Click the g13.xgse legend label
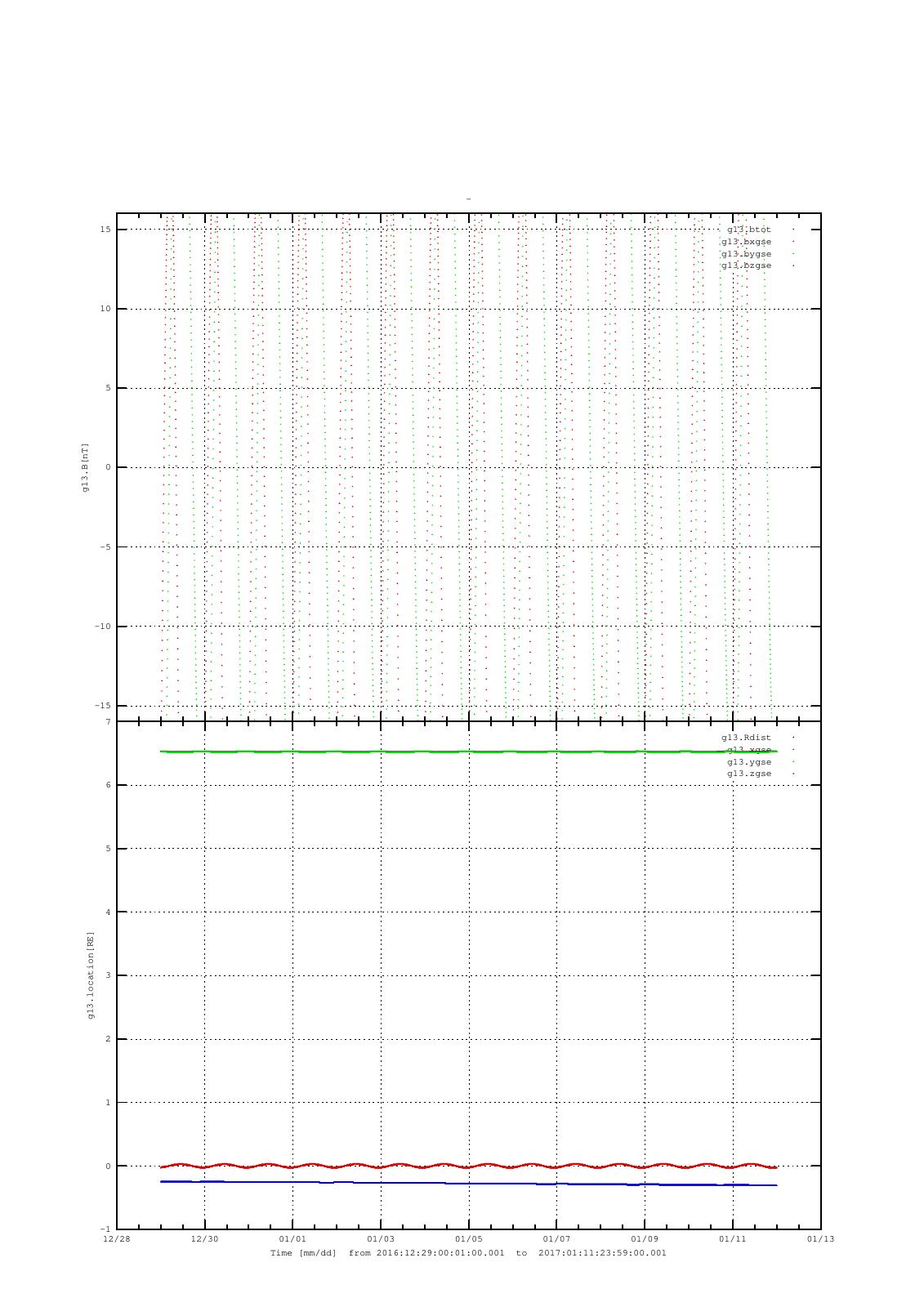This screenshot has height=1307, width=924. 748,750
